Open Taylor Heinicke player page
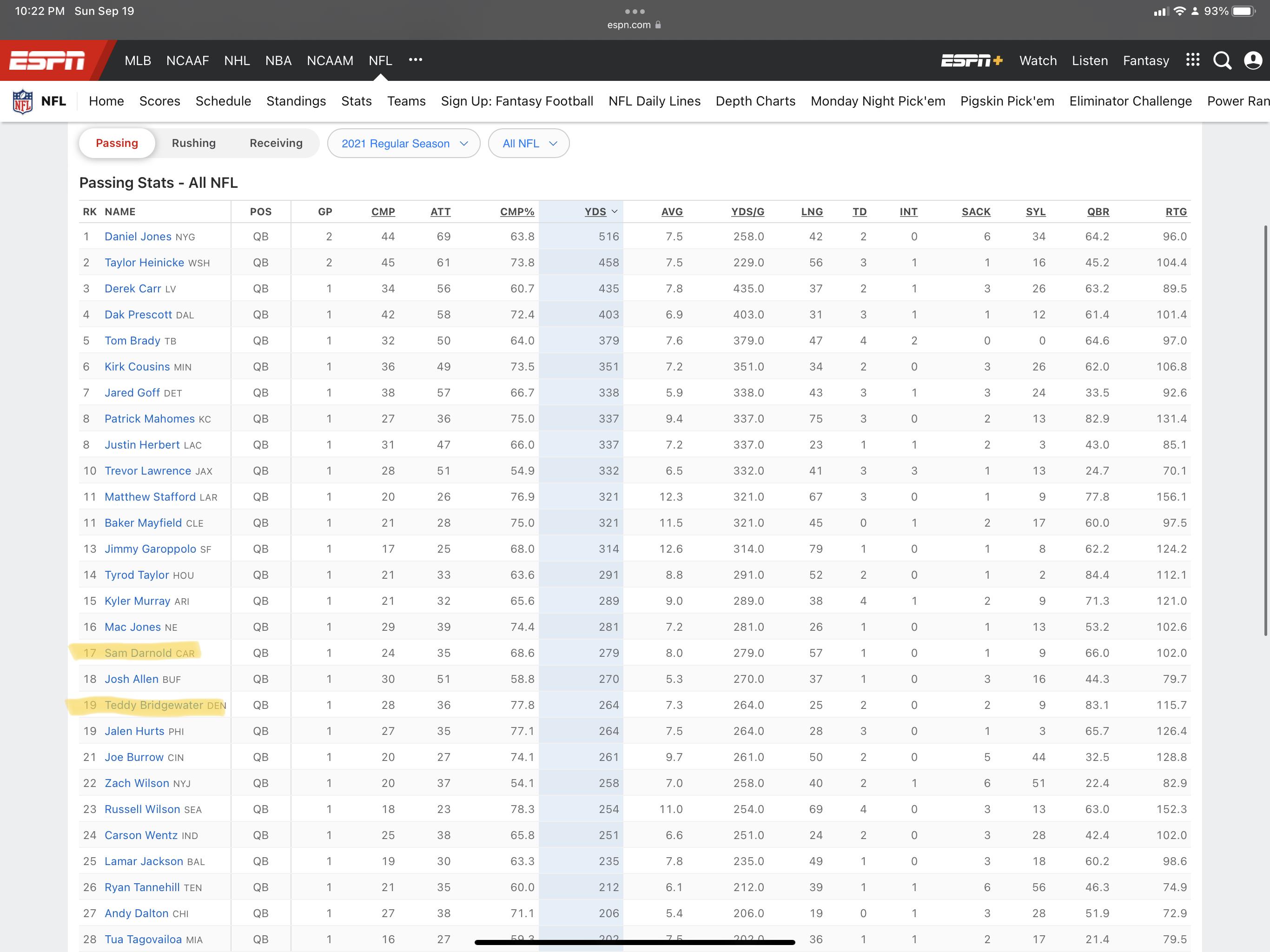The height and width of the screenshot is (952, 1270). pyautogui.click(x=144, y=262)
